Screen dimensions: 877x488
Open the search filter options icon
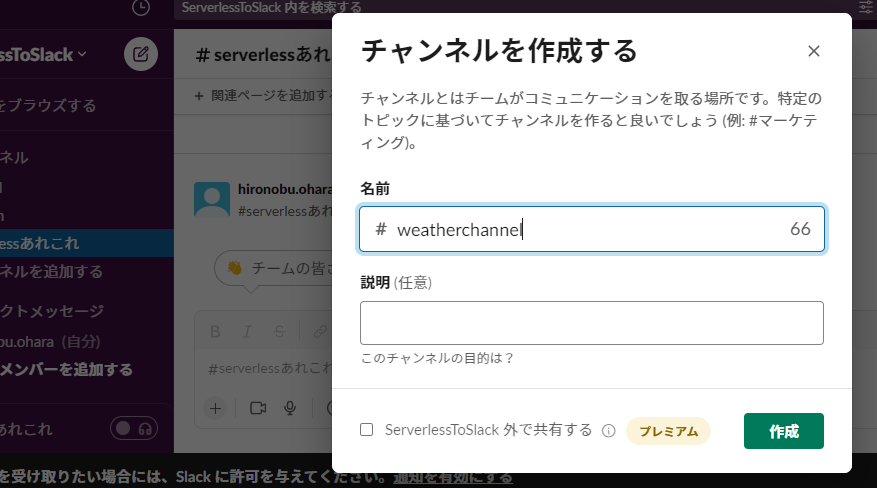[x=867, y=7]
